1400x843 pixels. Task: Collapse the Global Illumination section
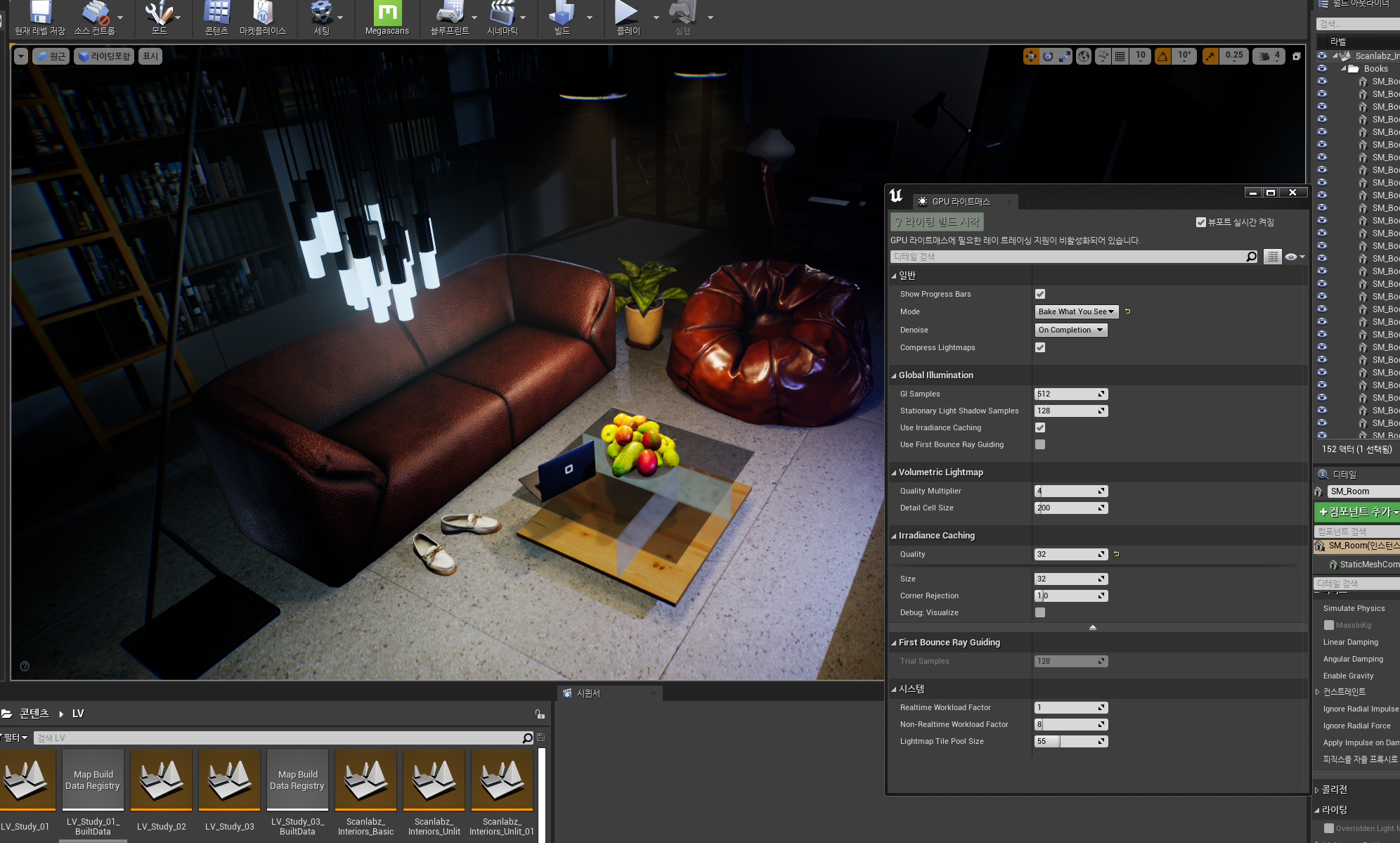pos(894,375)
